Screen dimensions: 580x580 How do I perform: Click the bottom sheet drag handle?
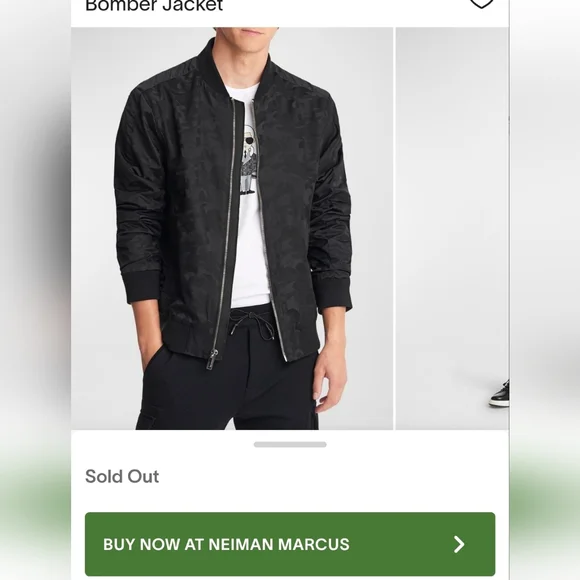(x=290, y=444)
